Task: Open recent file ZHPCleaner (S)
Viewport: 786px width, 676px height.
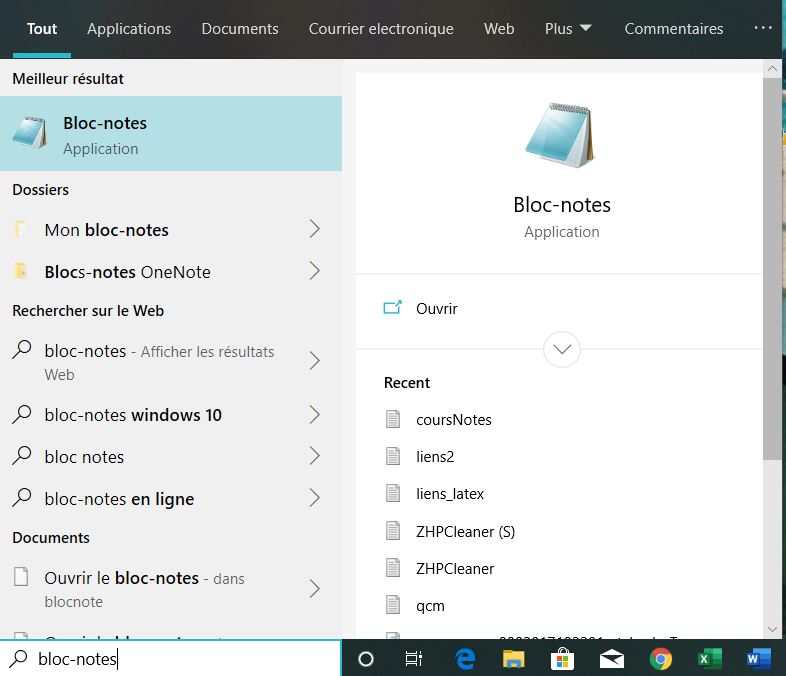Action: (465, 531)
